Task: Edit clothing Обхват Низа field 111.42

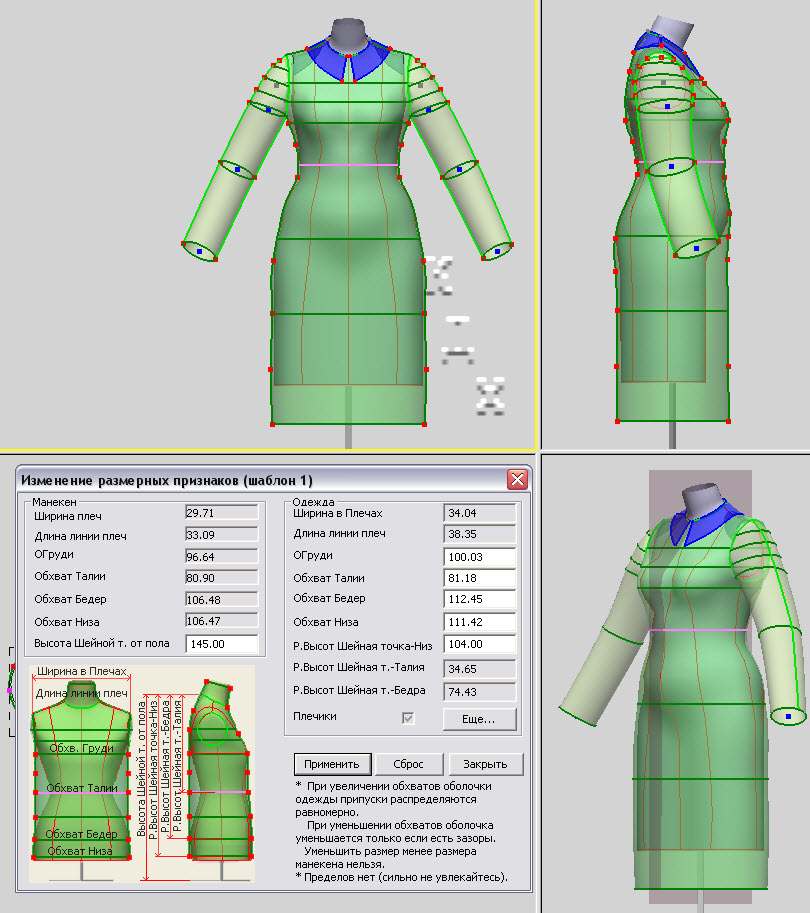Action: [479, 622]
